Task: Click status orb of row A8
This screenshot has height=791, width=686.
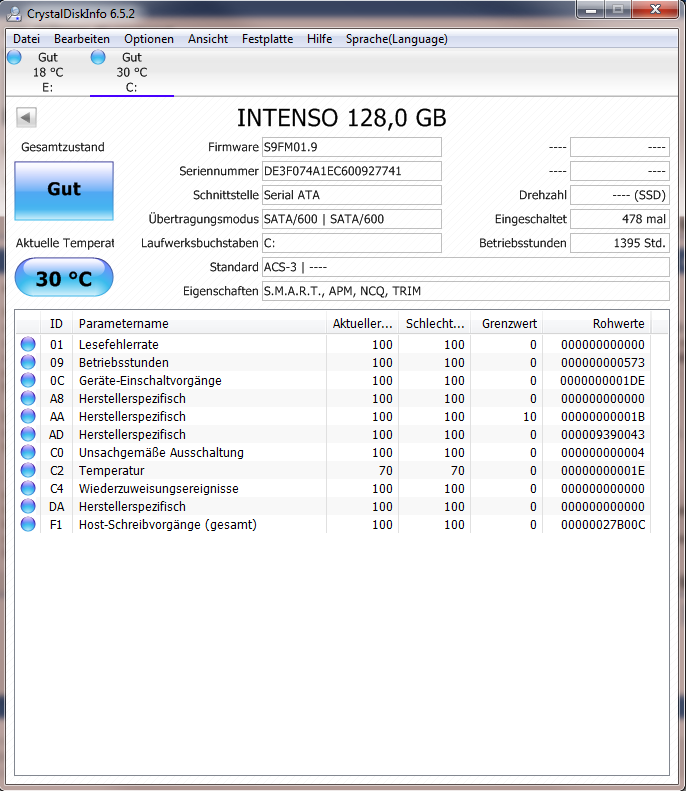Action: point(28,398)
